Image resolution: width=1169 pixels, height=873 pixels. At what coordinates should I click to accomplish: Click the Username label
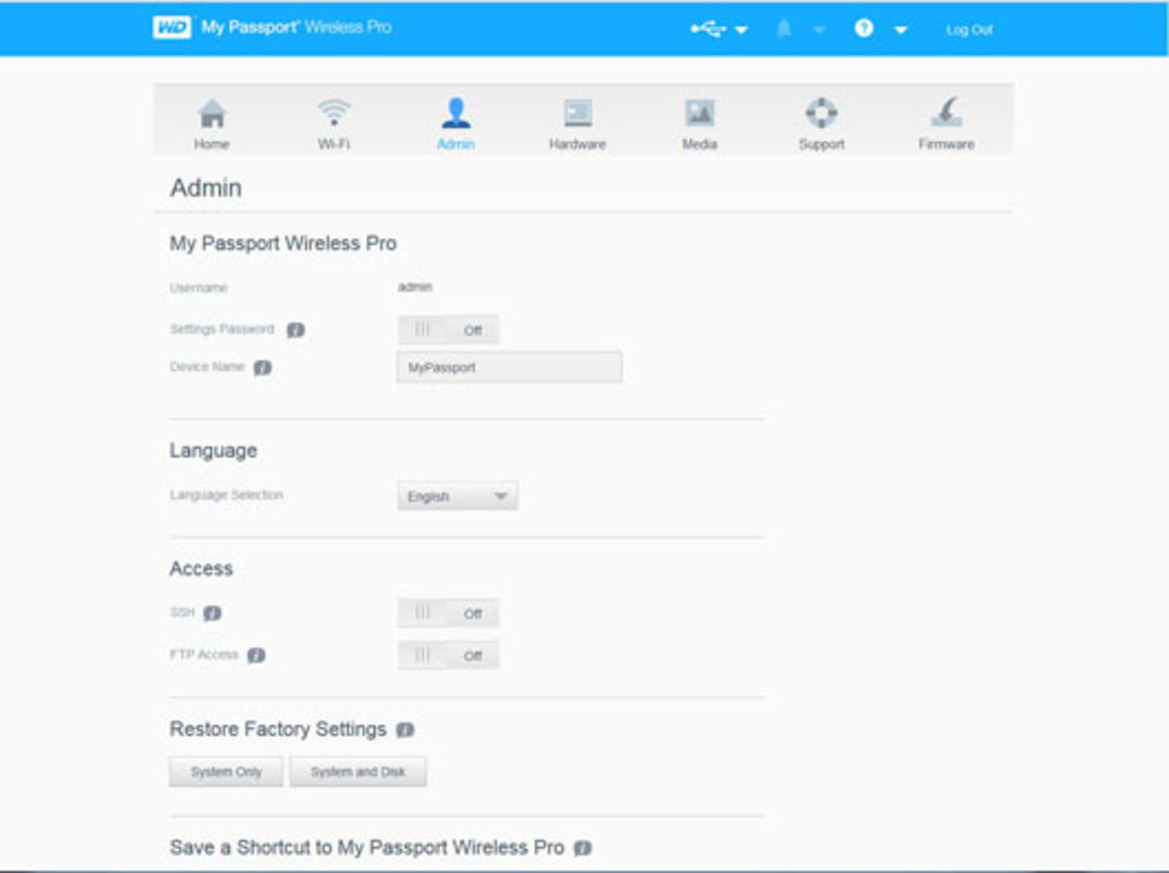click(x=198, y=288)
